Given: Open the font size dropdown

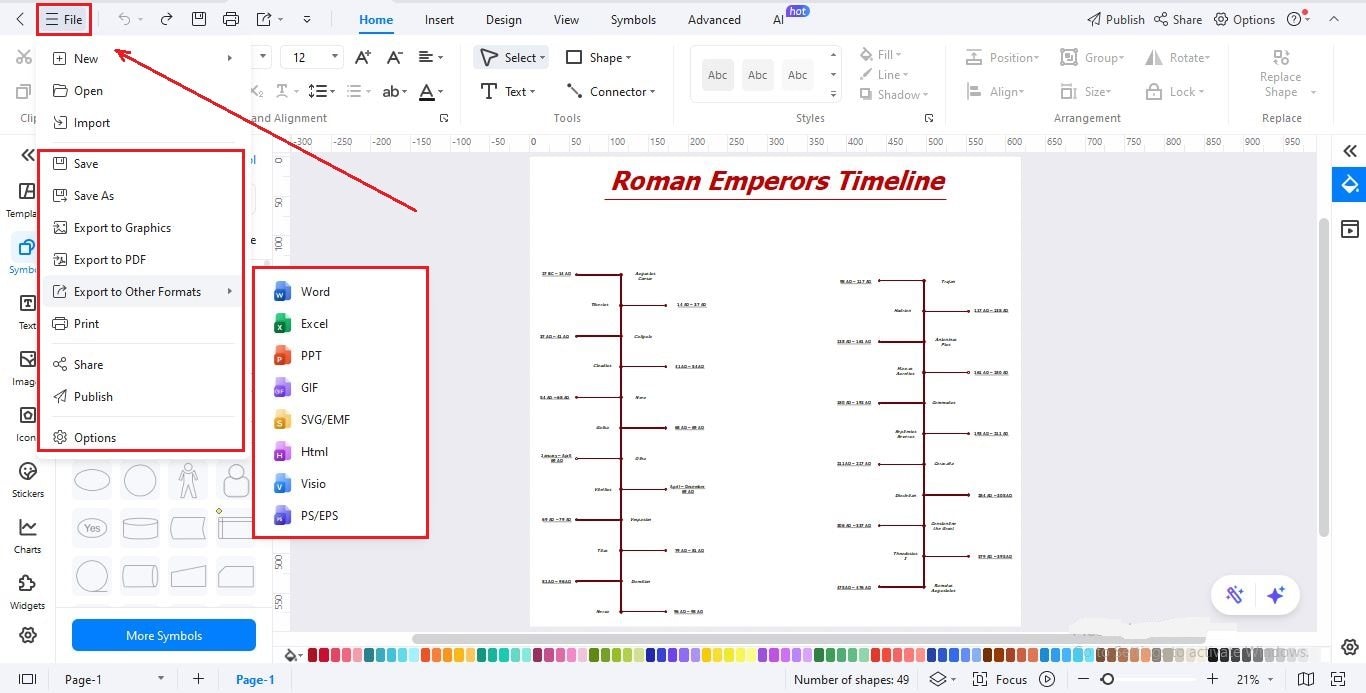Looking at the screenshot, I should 333,56.
